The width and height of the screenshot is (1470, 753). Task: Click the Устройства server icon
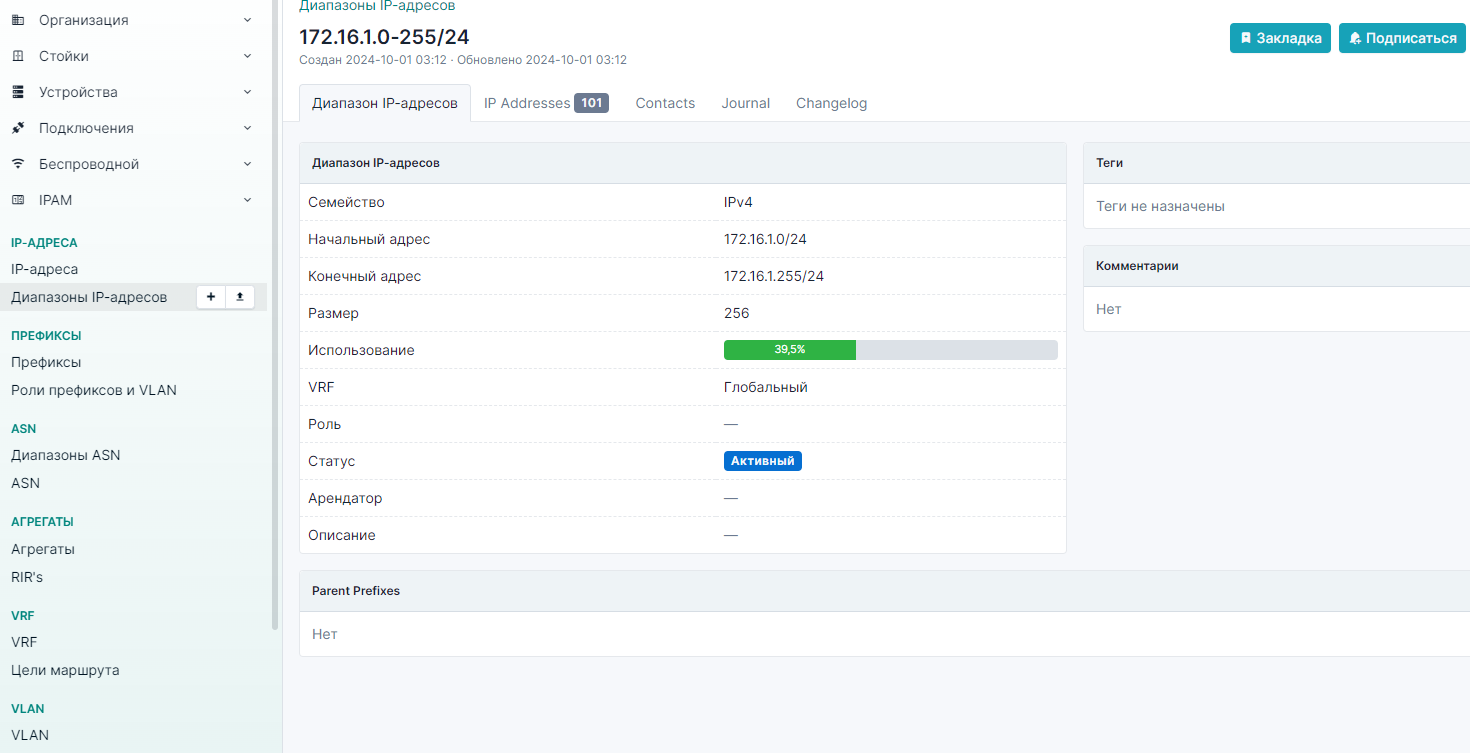18,92
